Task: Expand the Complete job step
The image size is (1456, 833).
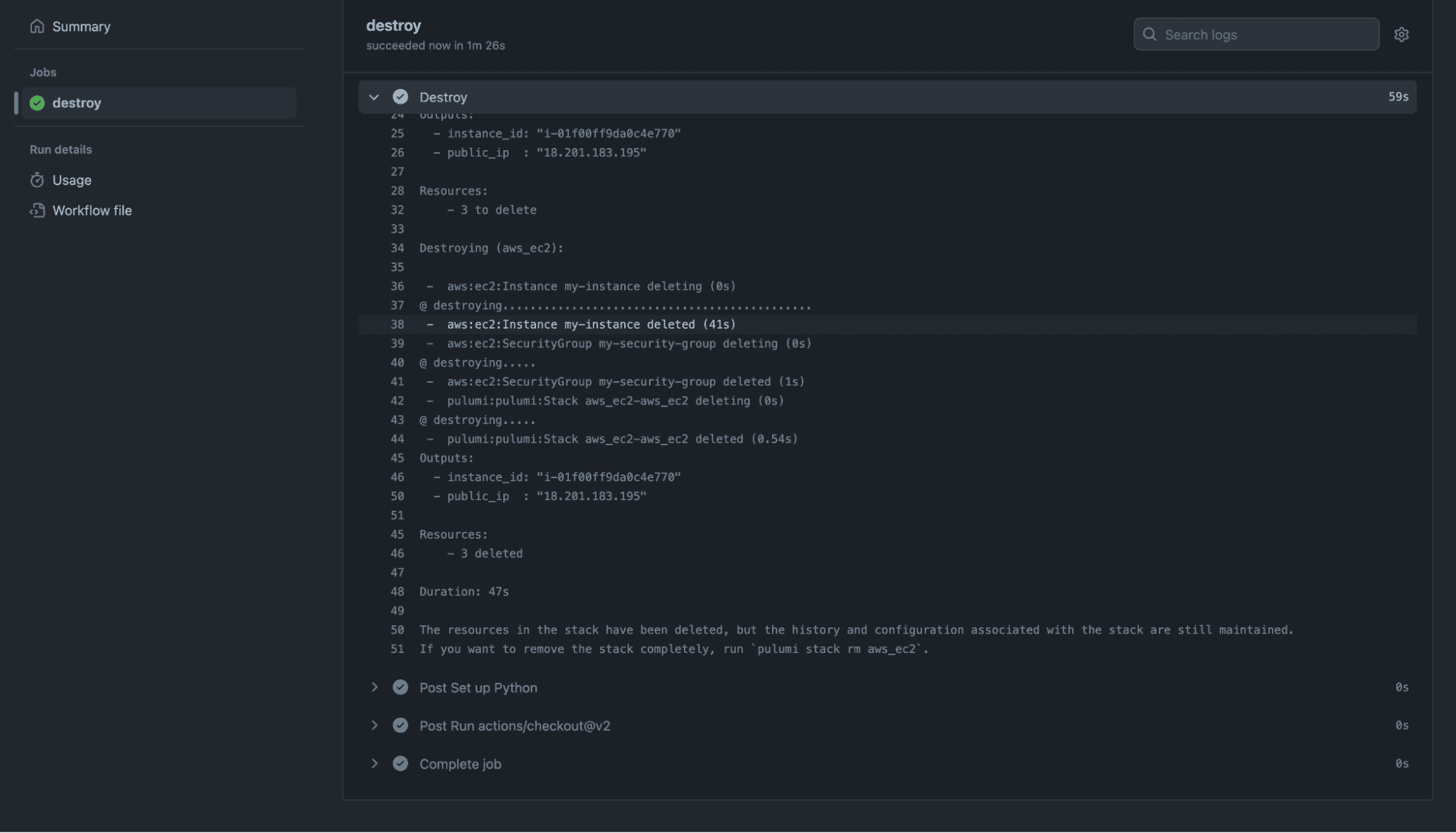Action: tap(374, 764)
